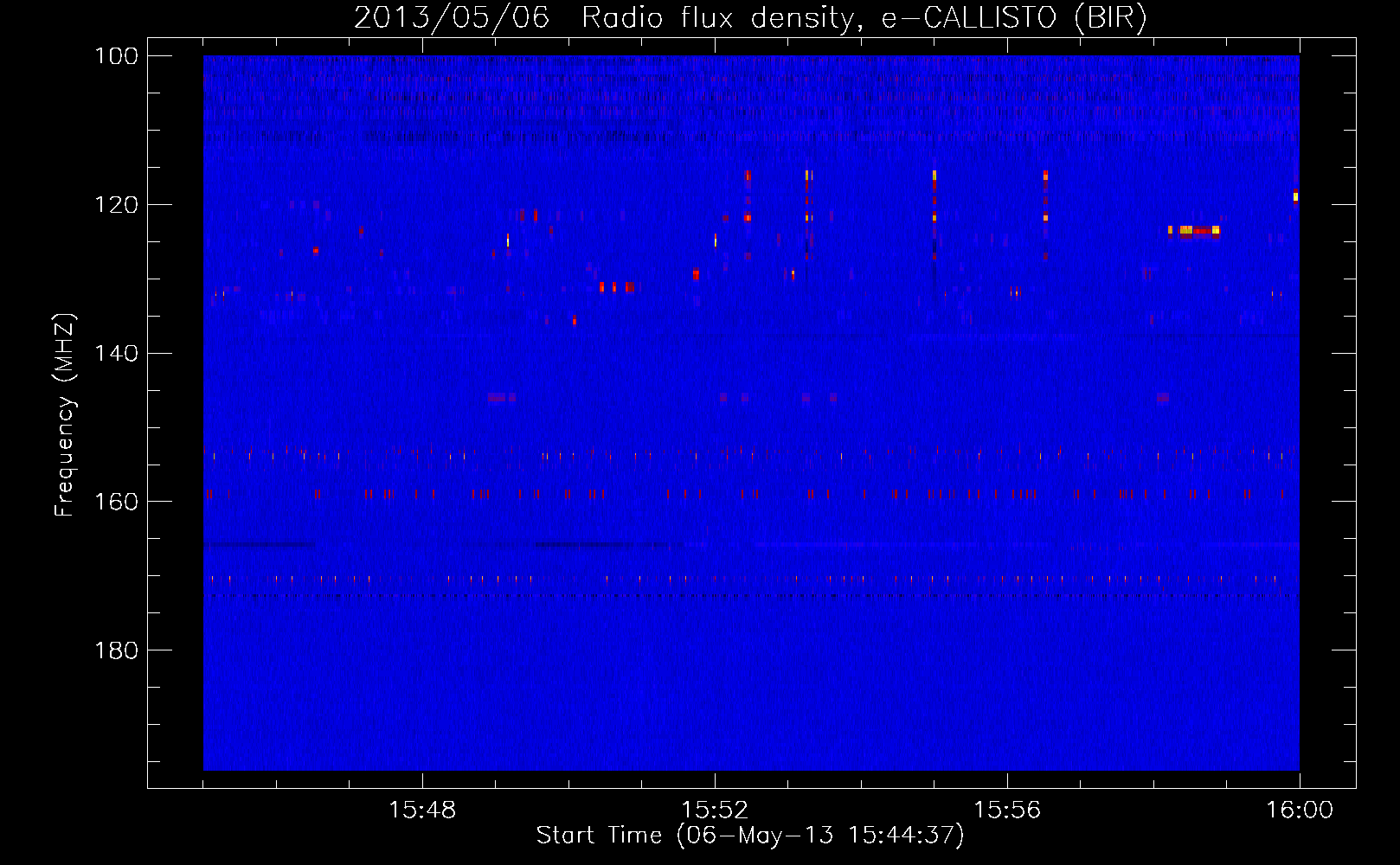Click the 180 frequency tick label
Screen dimensions: 1400x865
point(117,650)
